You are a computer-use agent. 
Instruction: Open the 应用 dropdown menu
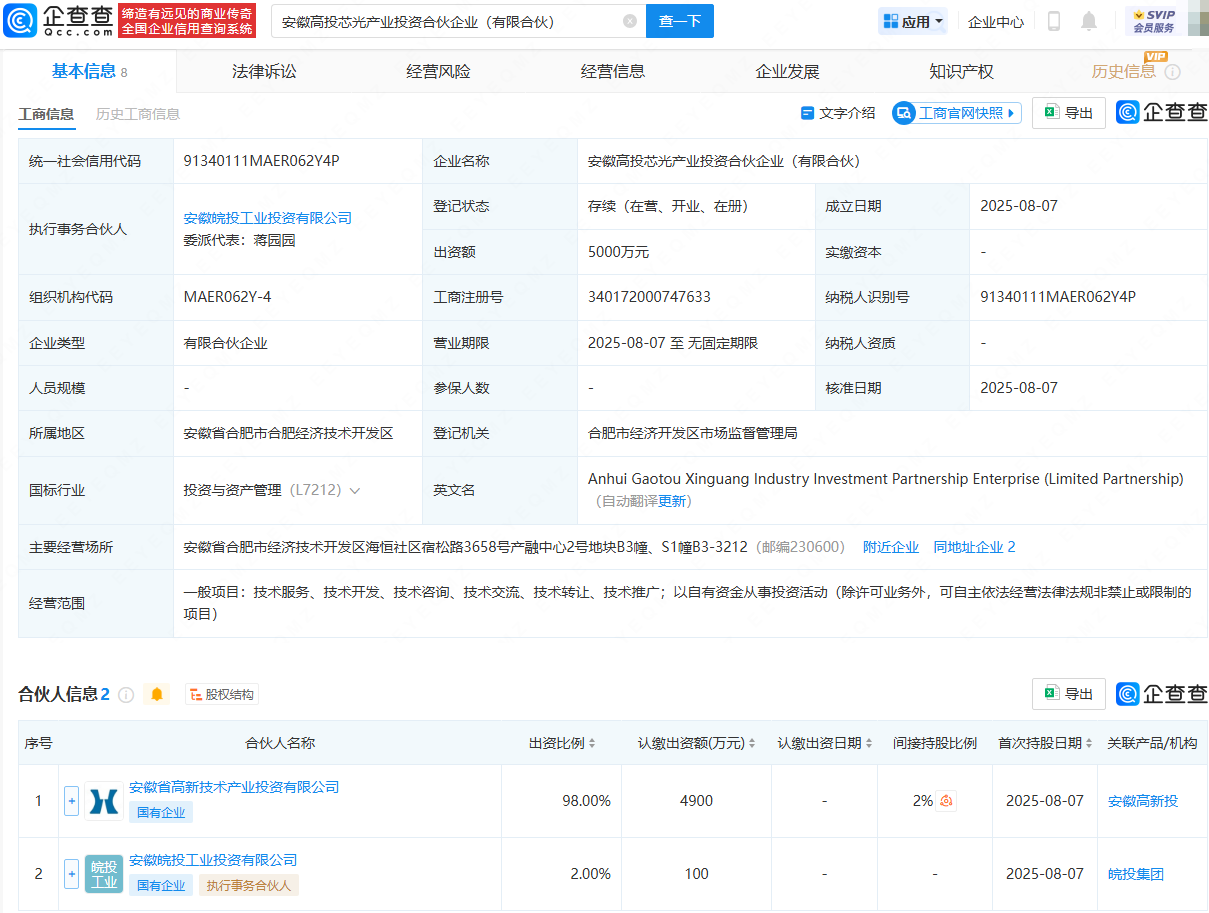pos(912,21)
